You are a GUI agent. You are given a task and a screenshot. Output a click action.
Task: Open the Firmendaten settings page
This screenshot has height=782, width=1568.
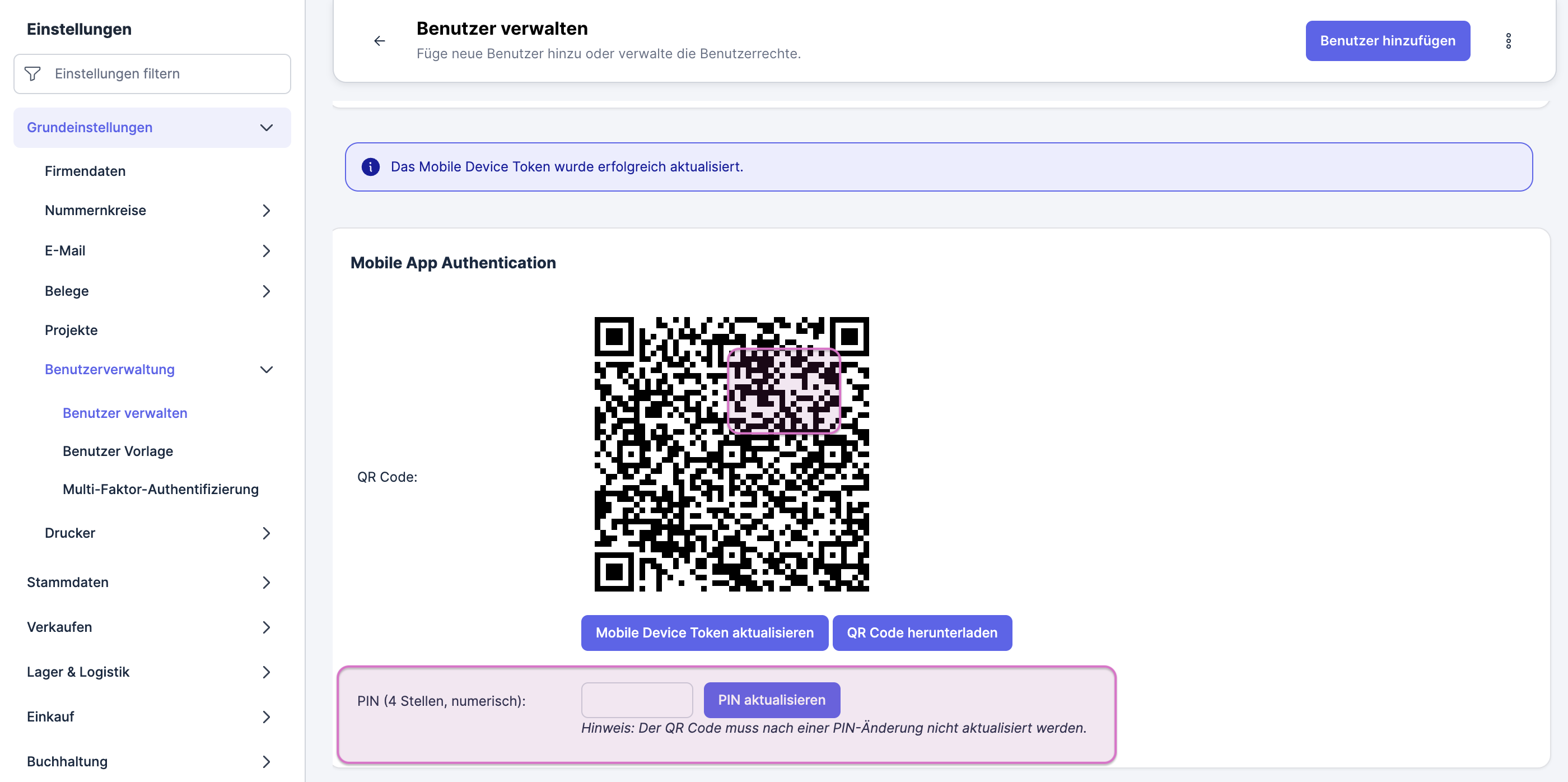[x=85, y=171]
